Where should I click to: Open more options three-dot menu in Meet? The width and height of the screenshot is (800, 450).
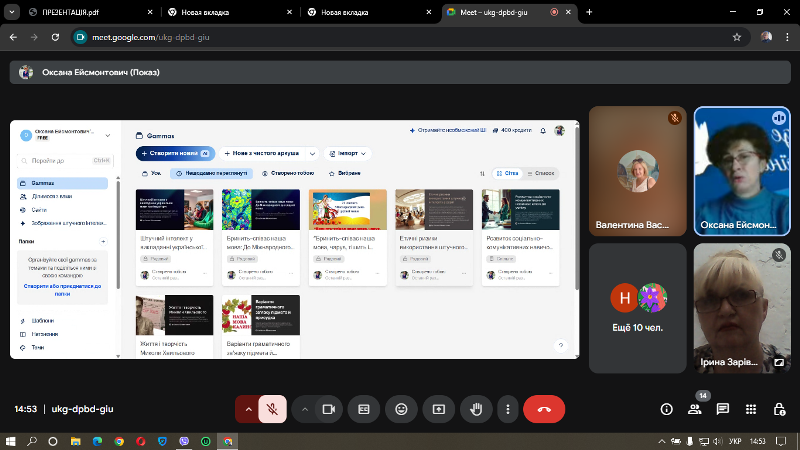pyautogui.click(x=508, y=409)
